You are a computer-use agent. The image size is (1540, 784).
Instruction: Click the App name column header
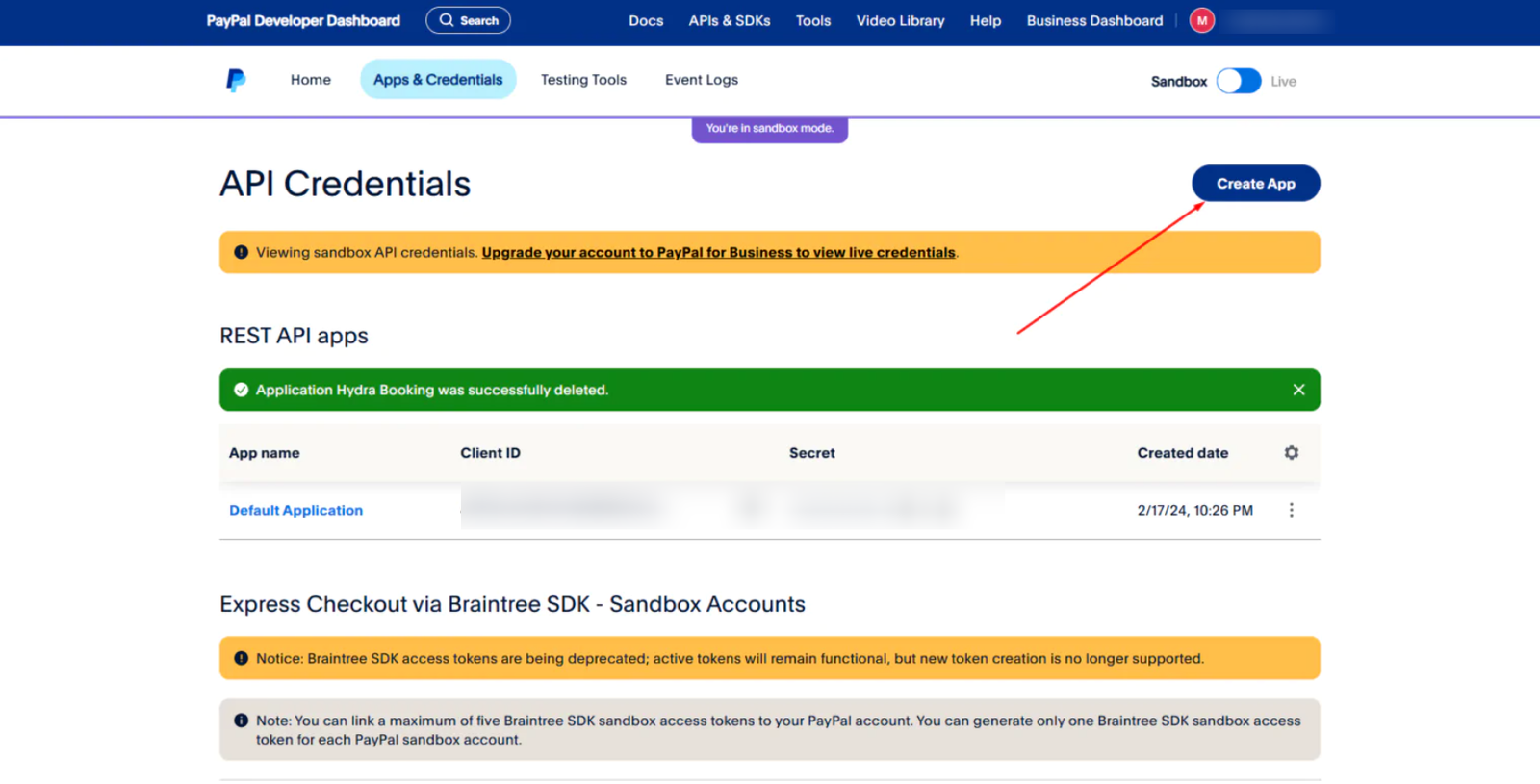click(x=265, y=452)
